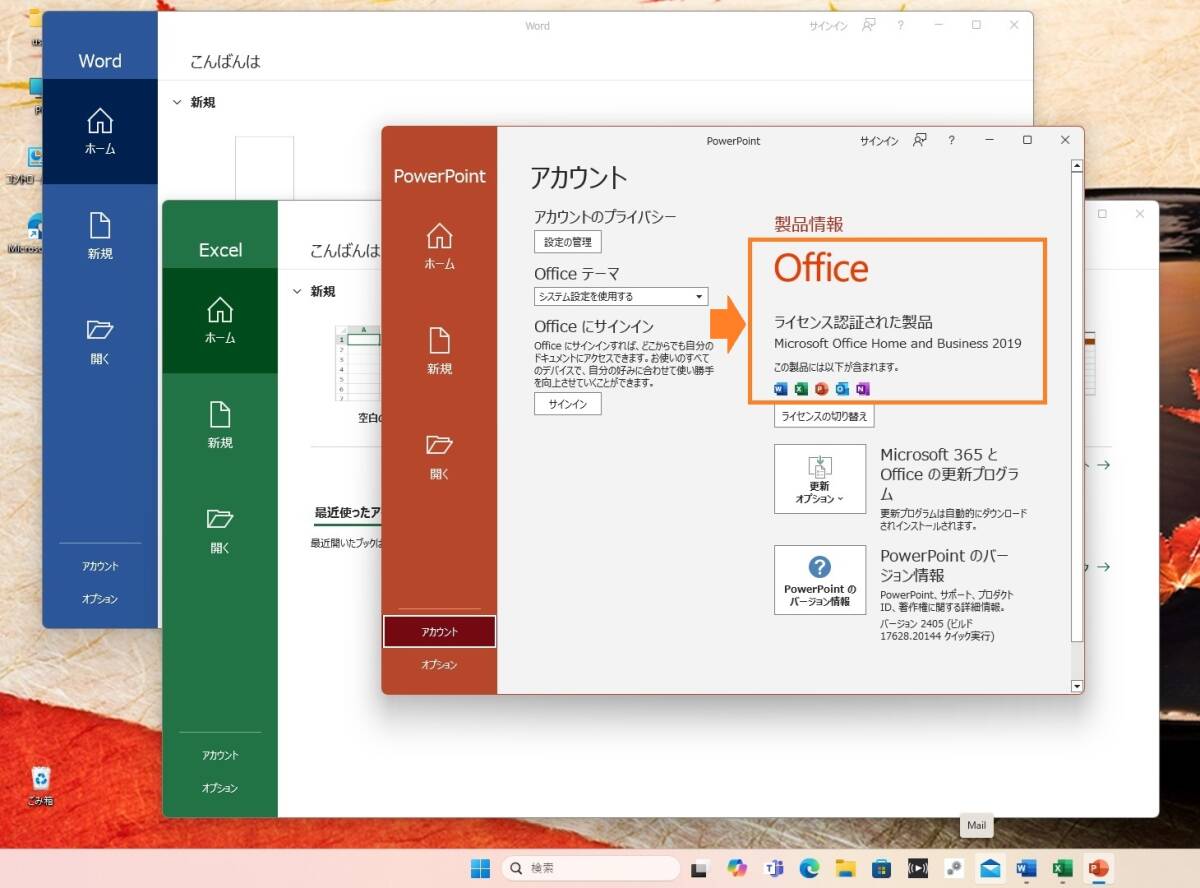The width and height of the screenshot is (1200, 888).
Task: Open PowerPoint Home in sidebar
Action: [439, 246]
